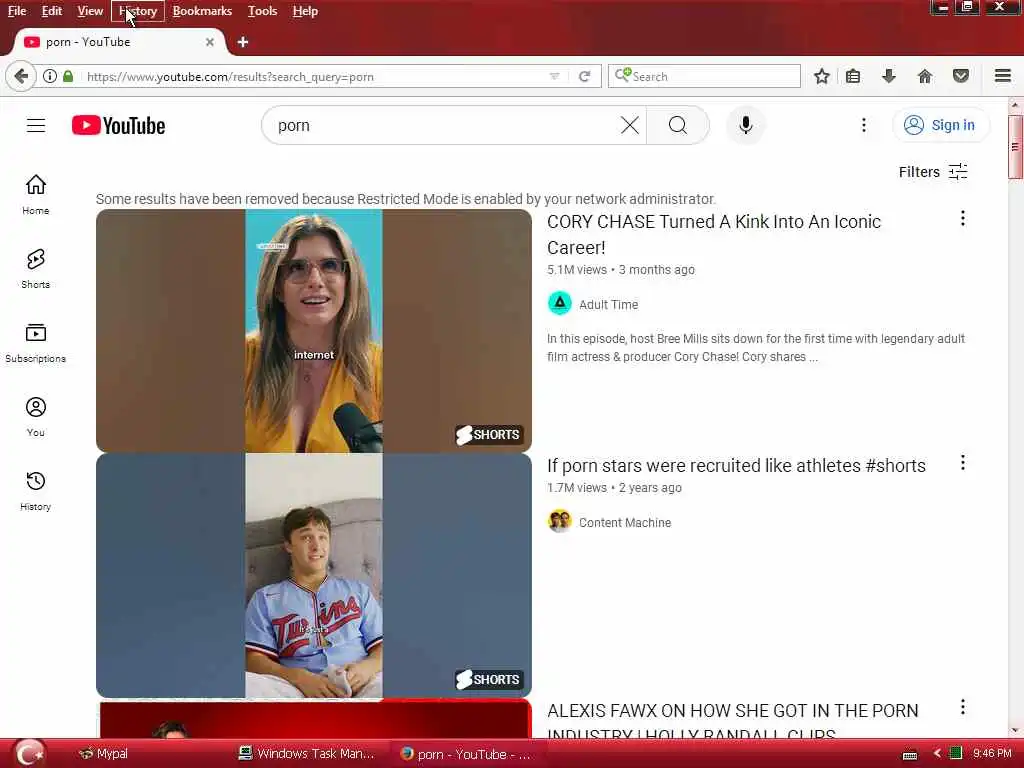Open more options for ALEXIS FAWX video

click(962, 707)
